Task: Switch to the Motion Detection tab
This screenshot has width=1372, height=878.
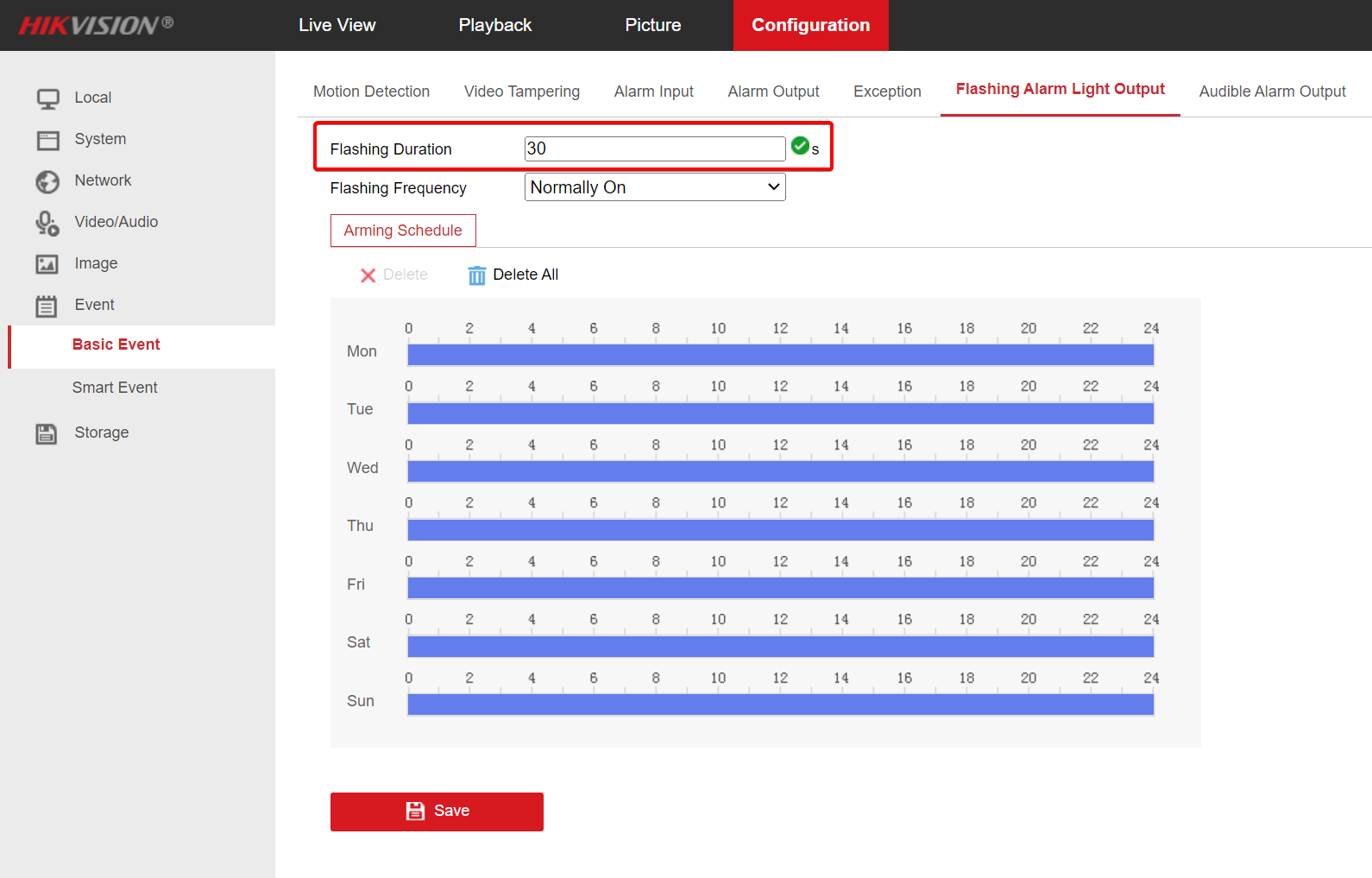Action: [371, 92]
